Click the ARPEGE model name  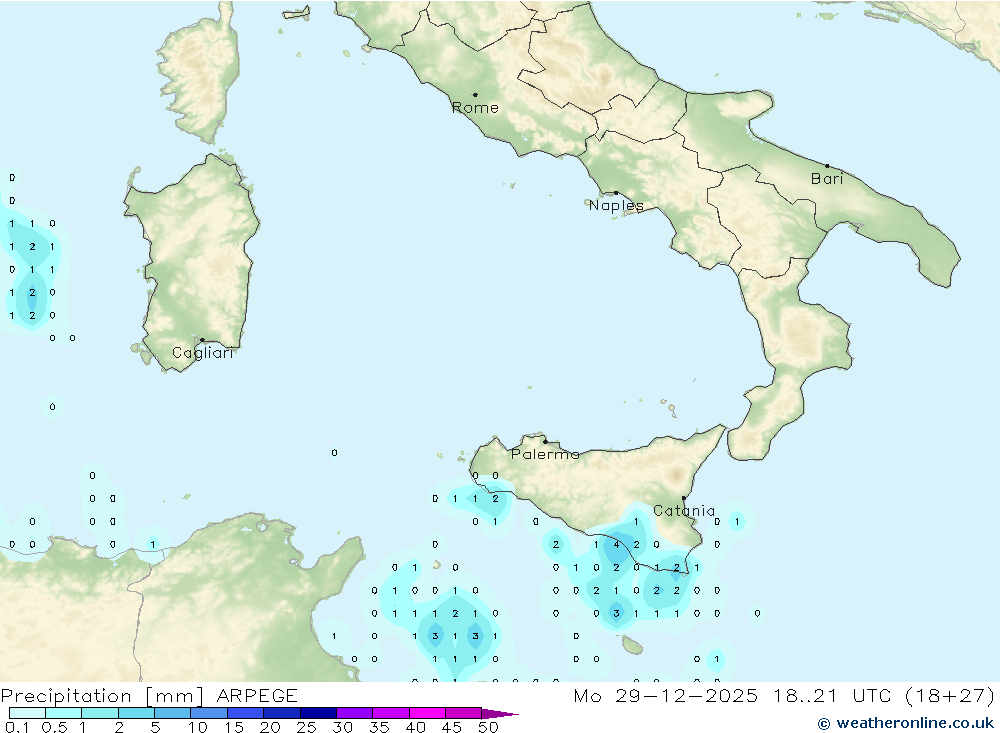[257, 696]
